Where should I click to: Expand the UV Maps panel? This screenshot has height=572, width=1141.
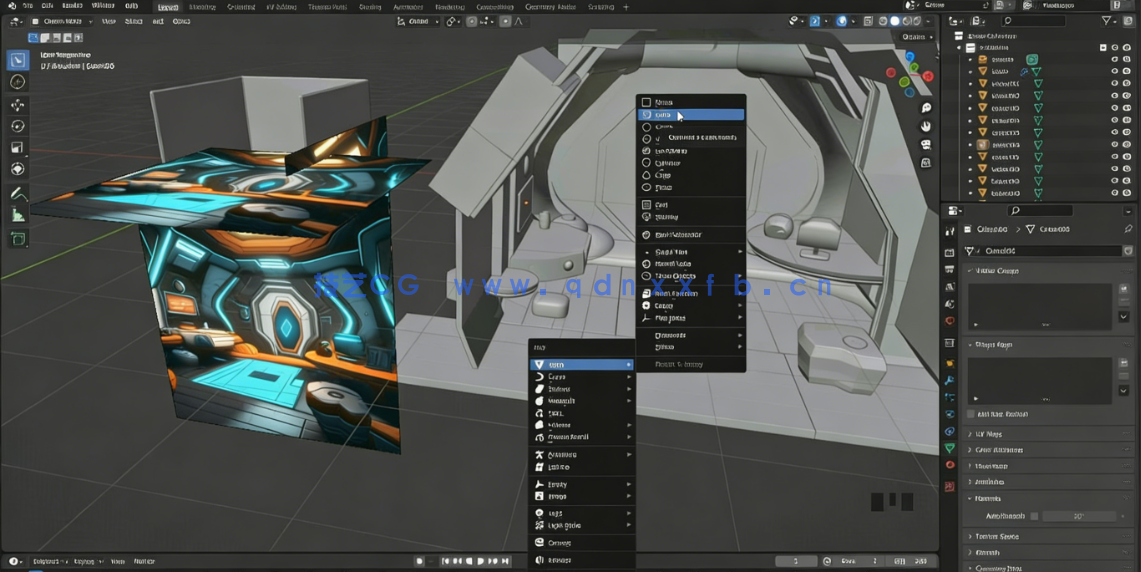[986, 434]
